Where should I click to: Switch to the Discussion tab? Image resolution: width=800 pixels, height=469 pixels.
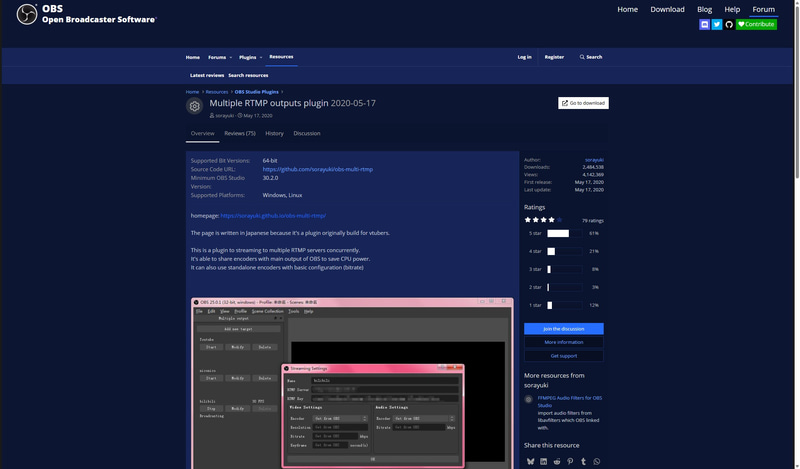(x=307, y=134)
